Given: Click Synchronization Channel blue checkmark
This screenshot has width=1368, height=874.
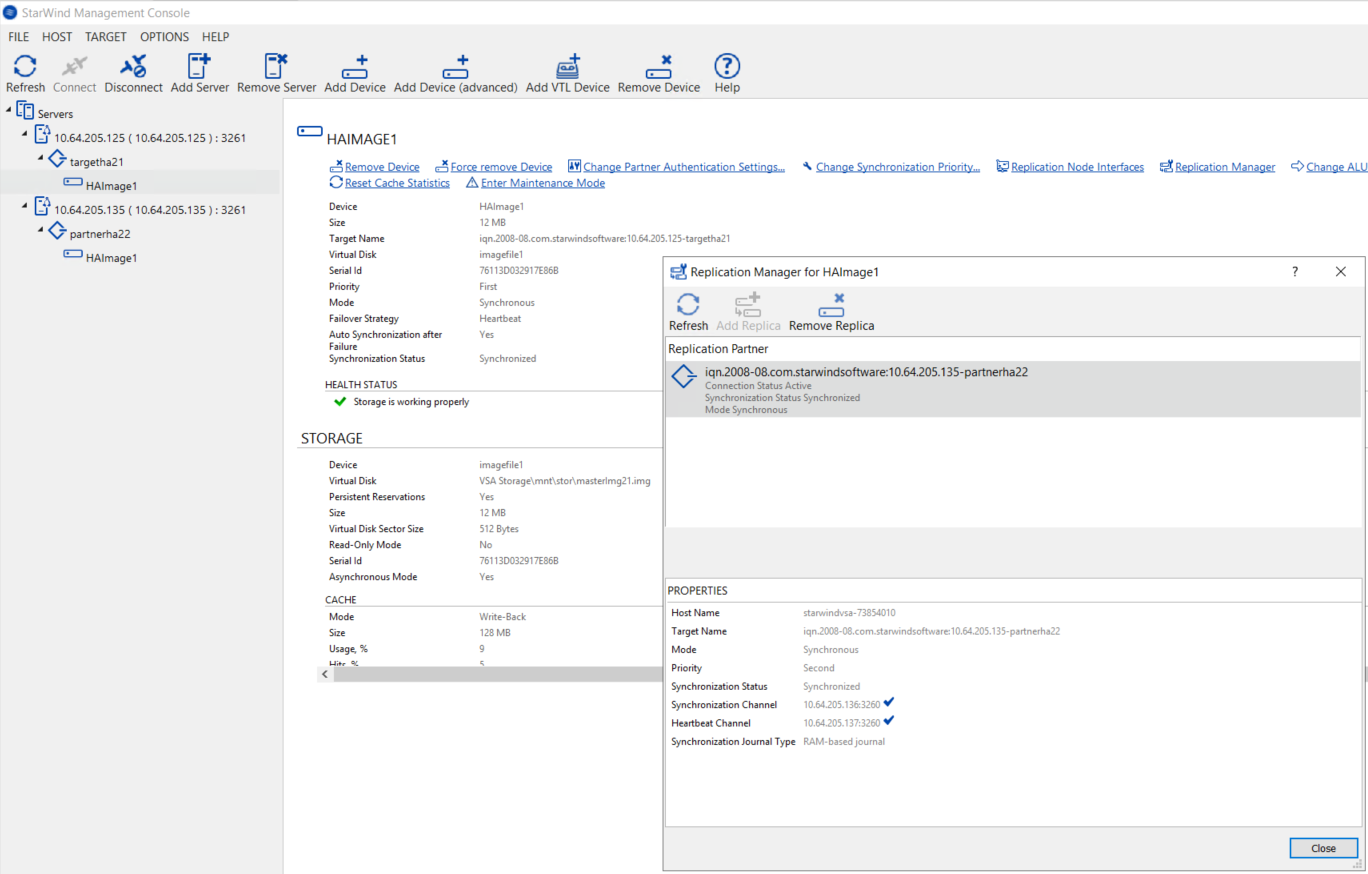Looking at the screenshot, I should (x=888, y=702).
